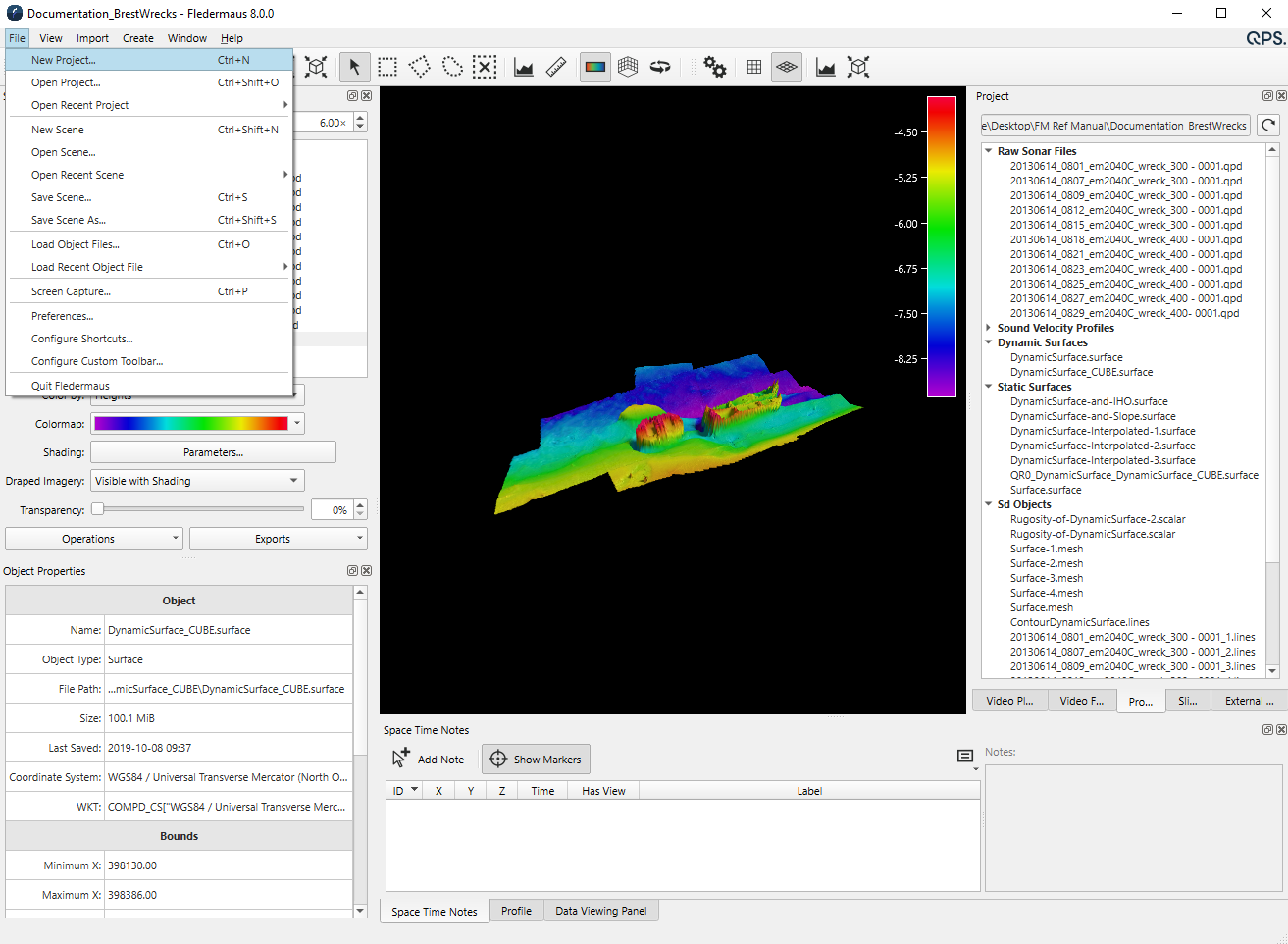Select the ruler measure tool
The image size is (1288, 944).
(x=556, y=67)
